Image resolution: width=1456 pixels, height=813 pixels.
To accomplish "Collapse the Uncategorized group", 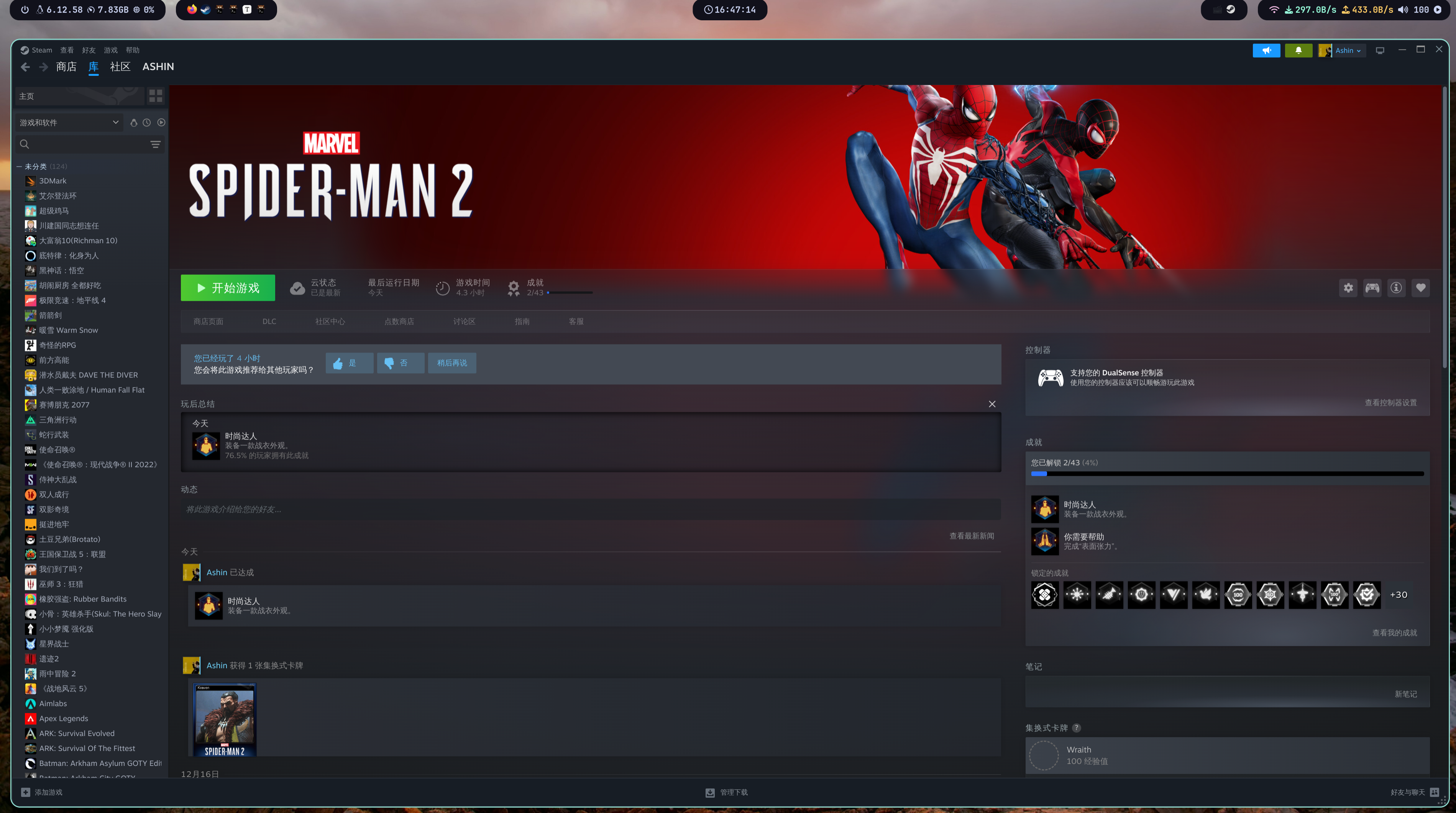I will (x=19, y=167).
